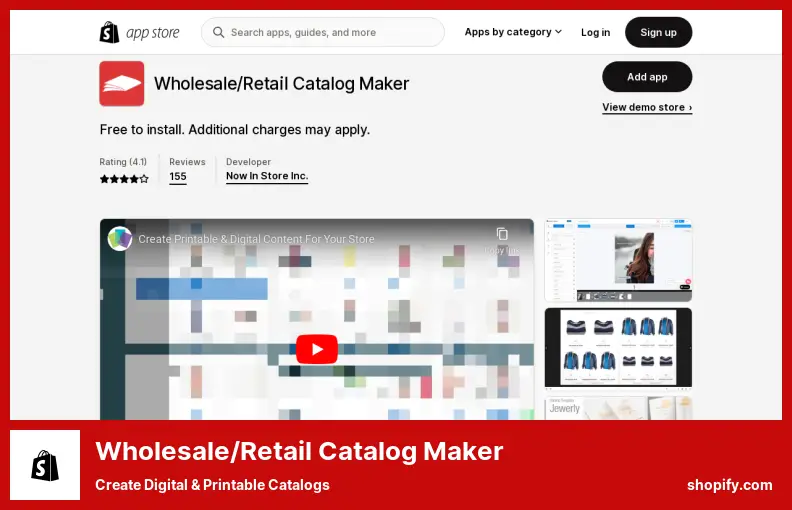Screen dimensions: 792x510
Task: Click the video channel avatar icon
Action: click(x=120, y=238)
